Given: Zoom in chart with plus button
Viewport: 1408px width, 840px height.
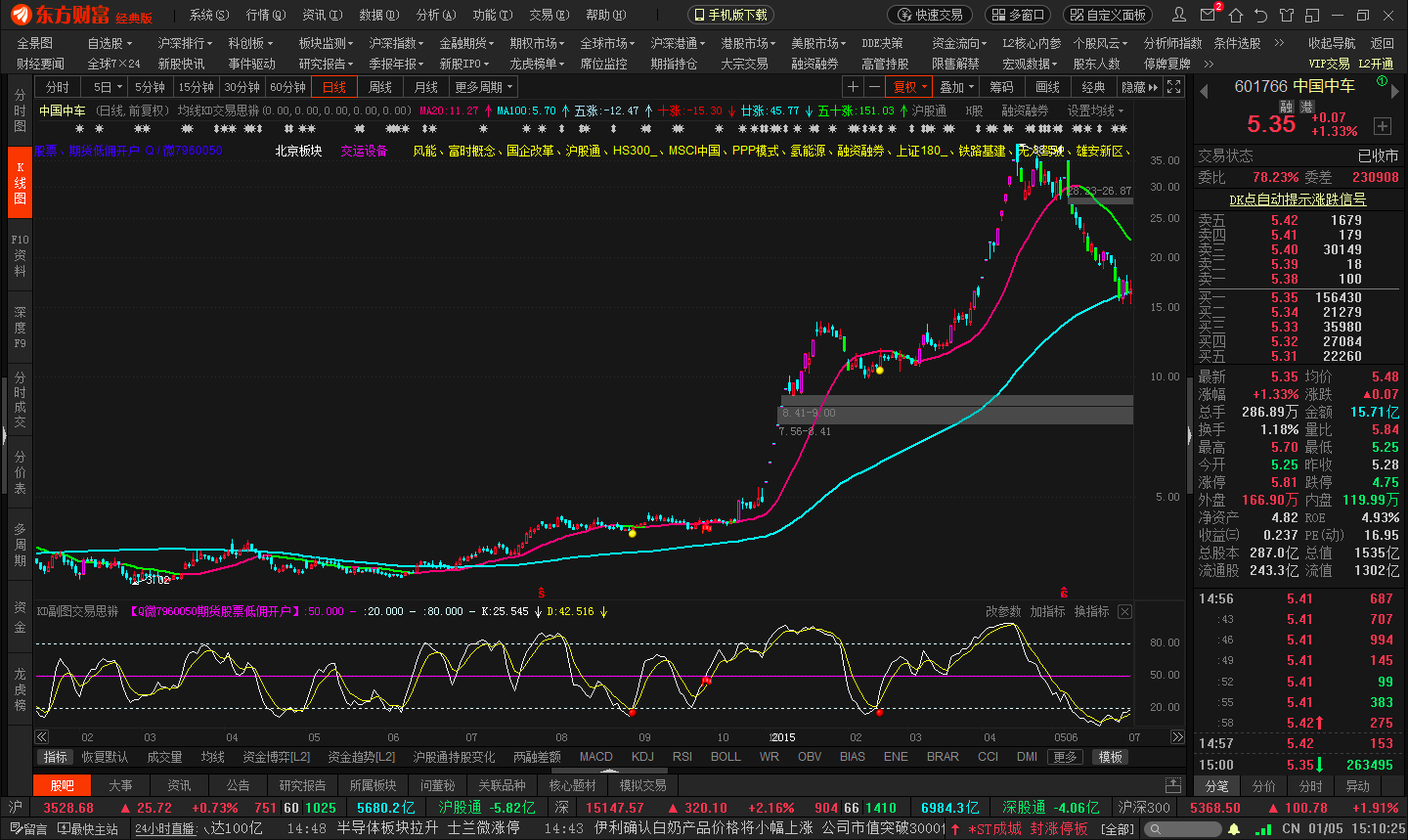Looking at the screenshot, I should click(x=853, y=87).
